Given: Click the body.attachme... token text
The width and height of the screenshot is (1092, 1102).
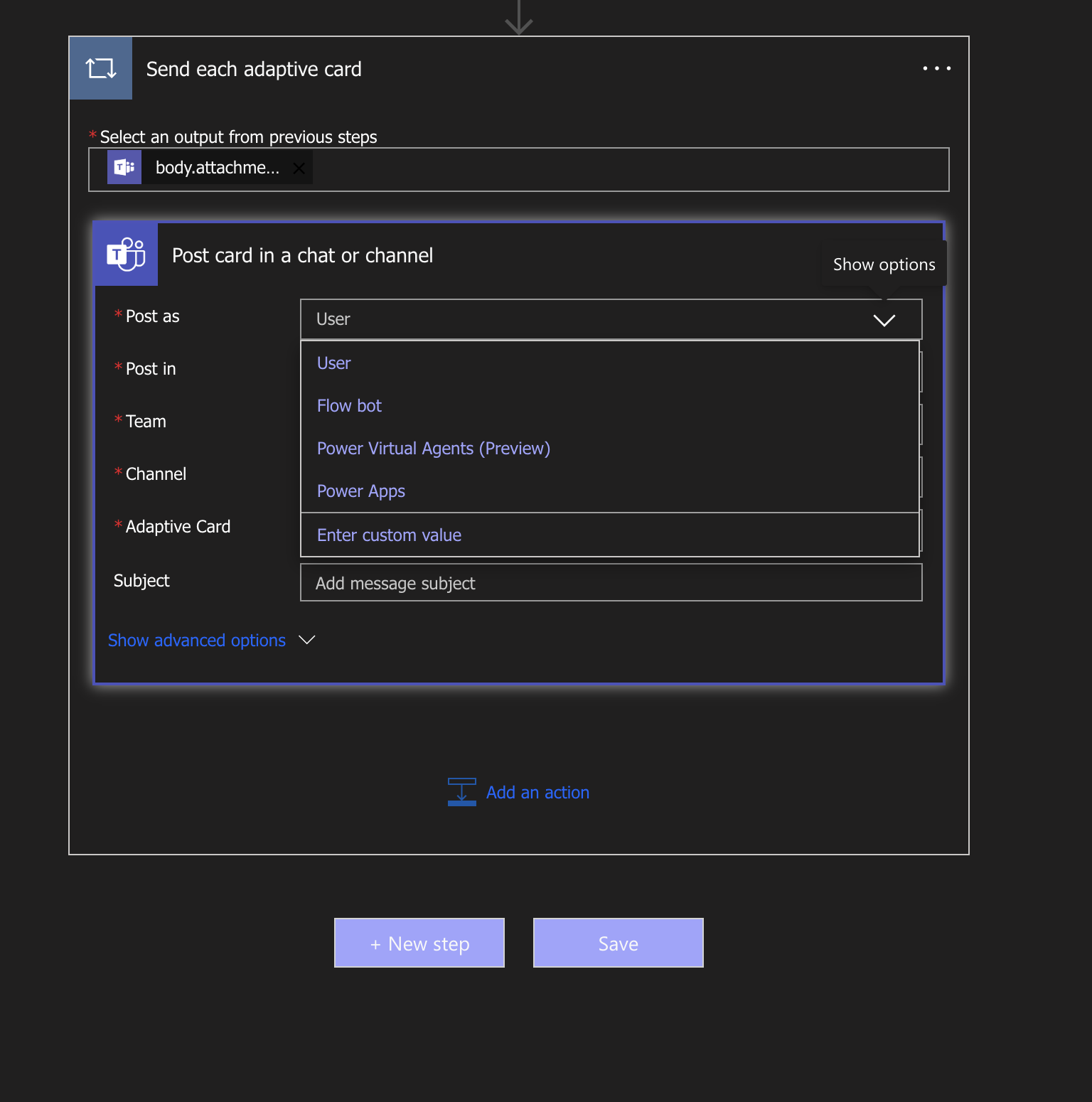Looking at the screenshot, I should (218, 168).
